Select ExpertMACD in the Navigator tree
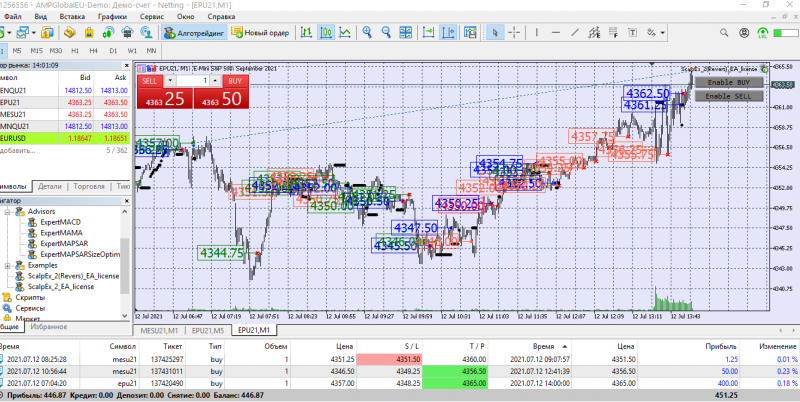The width and height of the screenshot is (800, 402). (60, 222)
